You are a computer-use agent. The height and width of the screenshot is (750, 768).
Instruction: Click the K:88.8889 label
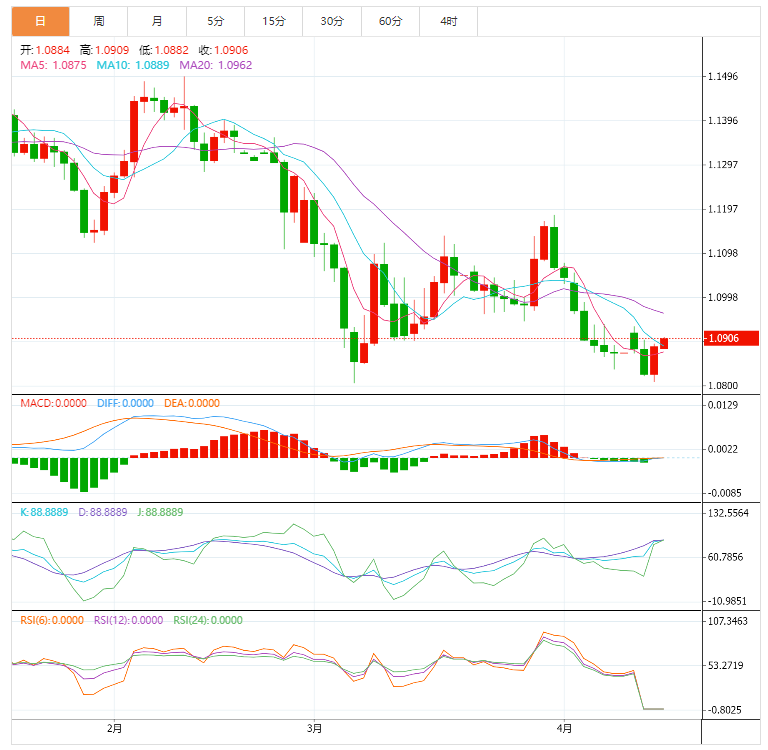44,512
